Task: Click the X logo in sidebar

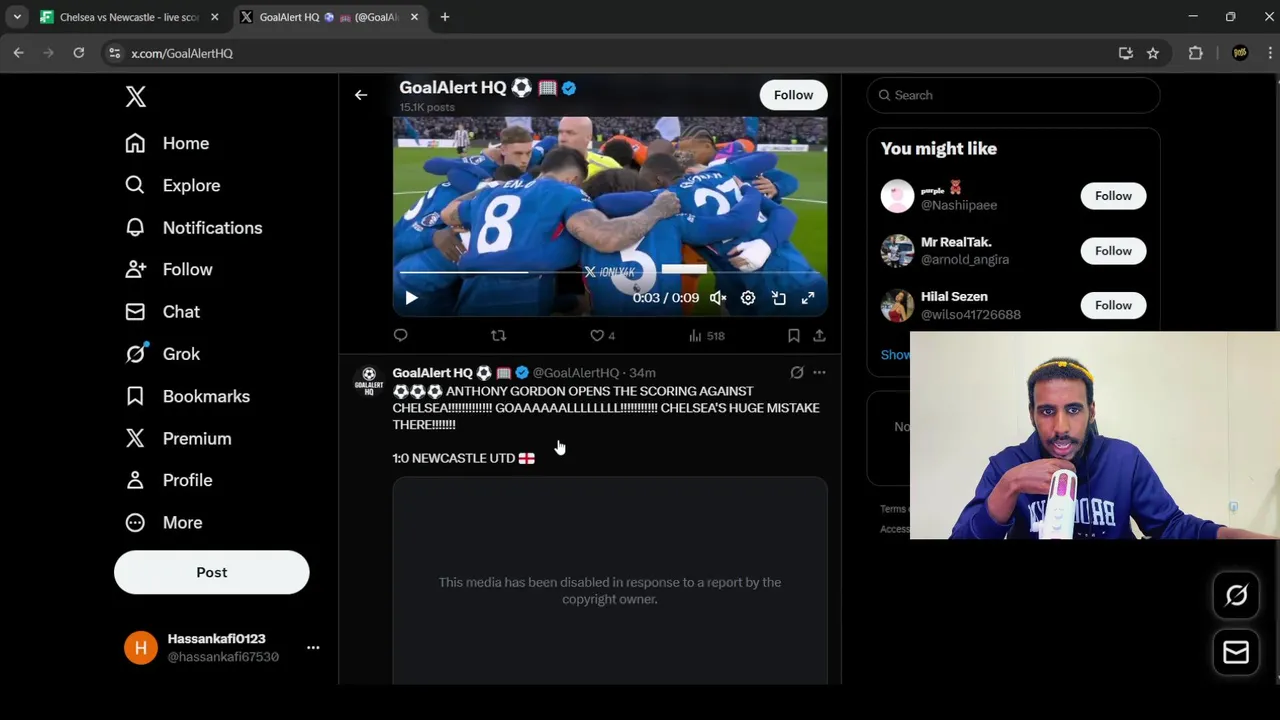Action: (136, 96)
